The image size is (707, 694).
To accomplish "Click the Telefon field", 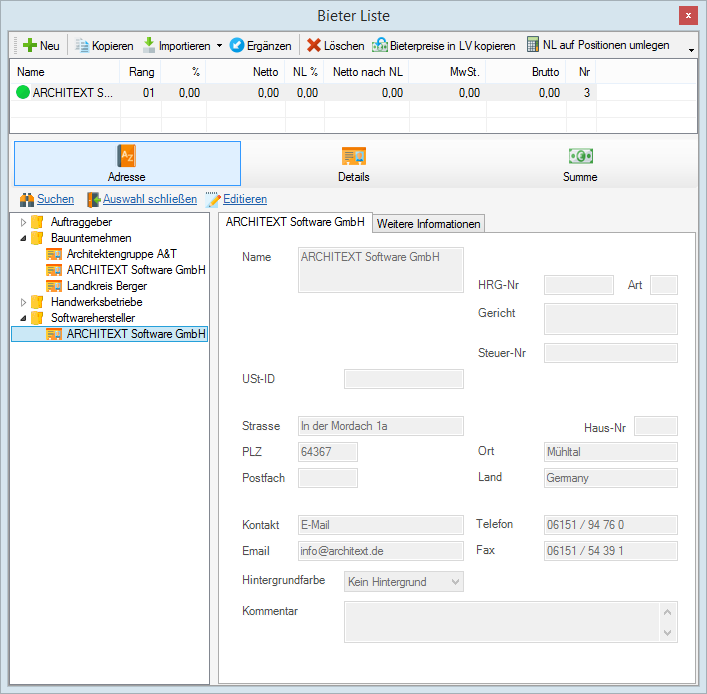I will point(611,525).
